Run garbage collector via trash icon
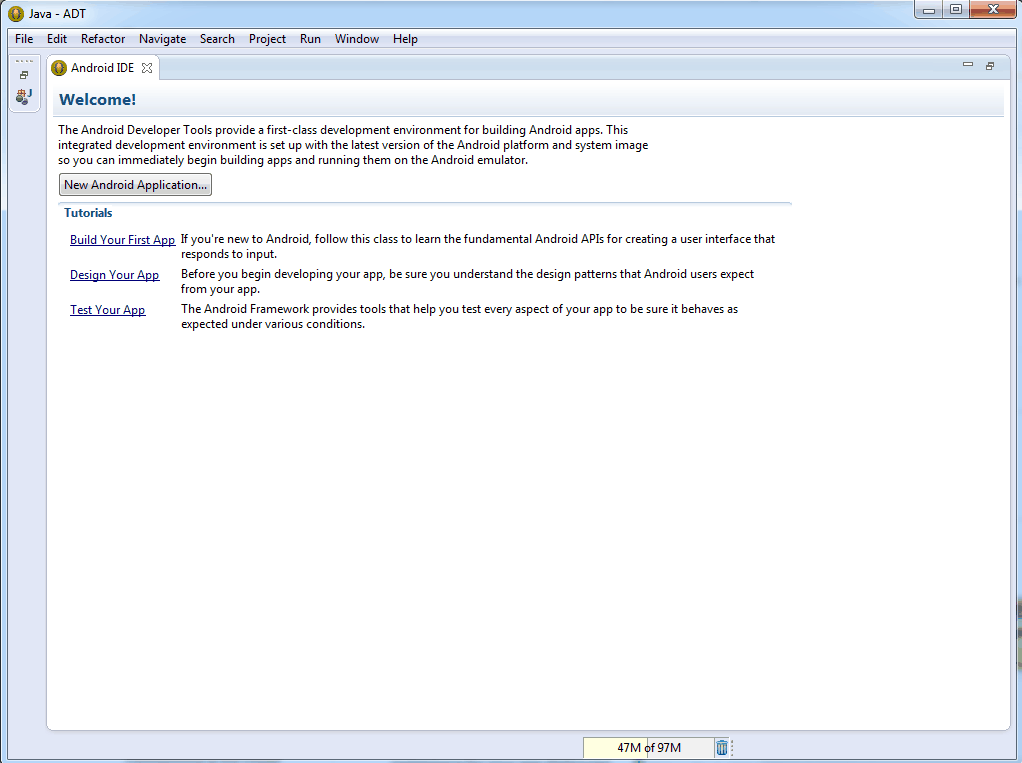1022x763 pixels. 722,748
